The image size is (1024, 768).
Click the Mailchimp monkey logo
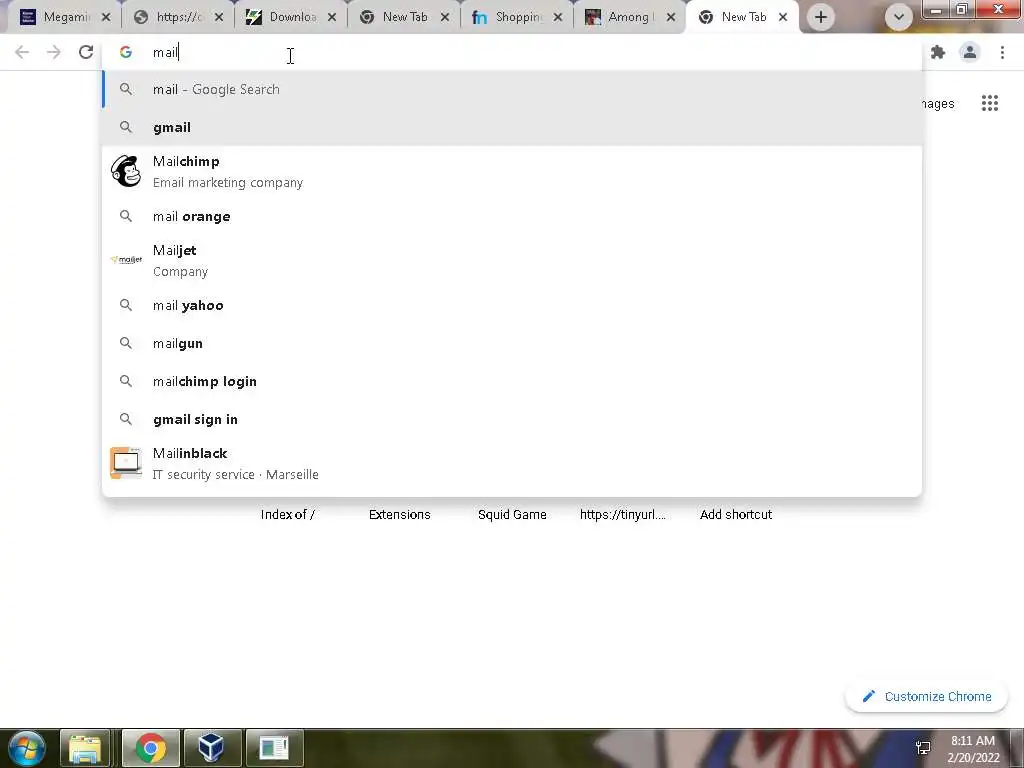pos(126,171)
